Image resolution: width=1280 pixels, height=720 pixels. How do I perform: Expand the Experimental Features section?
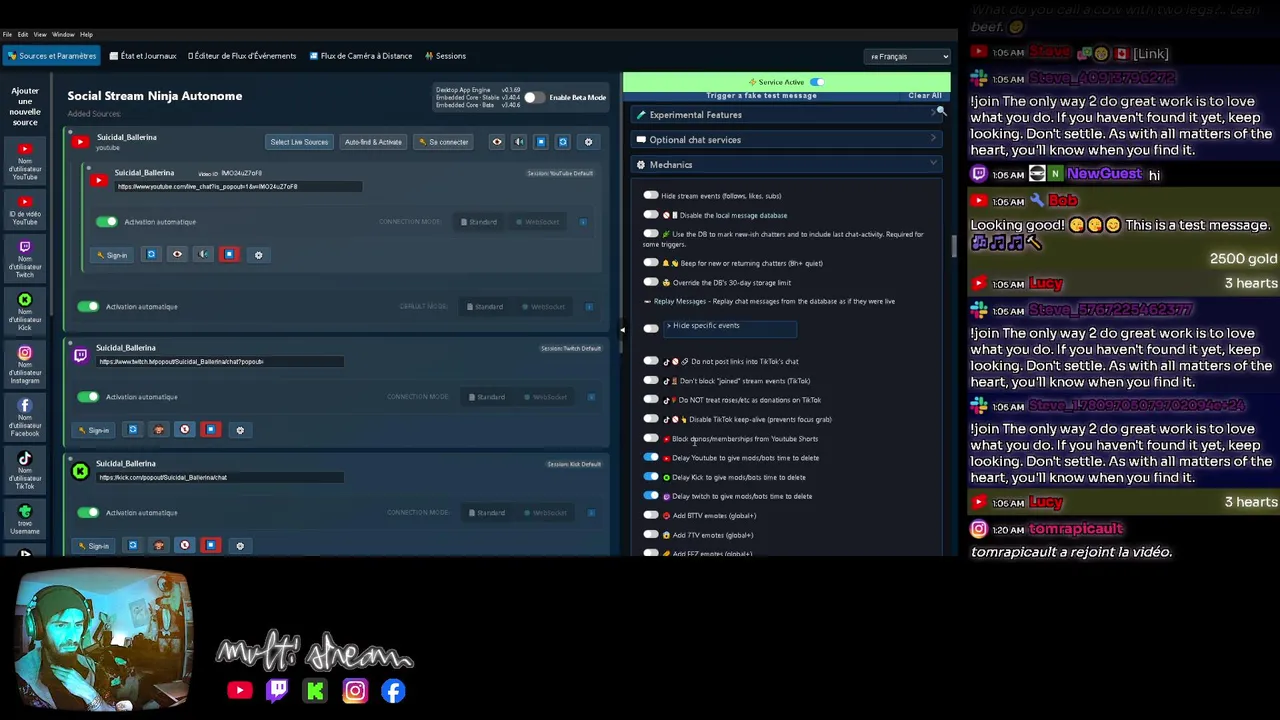(x=786, y=115)
